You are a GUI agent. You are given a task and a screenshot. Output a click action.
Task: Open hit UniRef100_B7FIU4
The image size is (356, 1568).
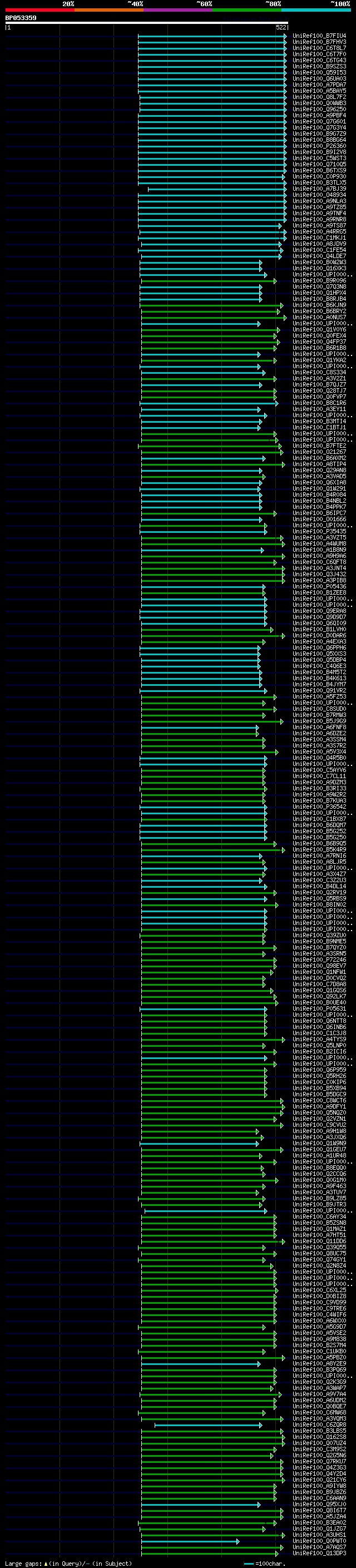[x=319, y=36]
